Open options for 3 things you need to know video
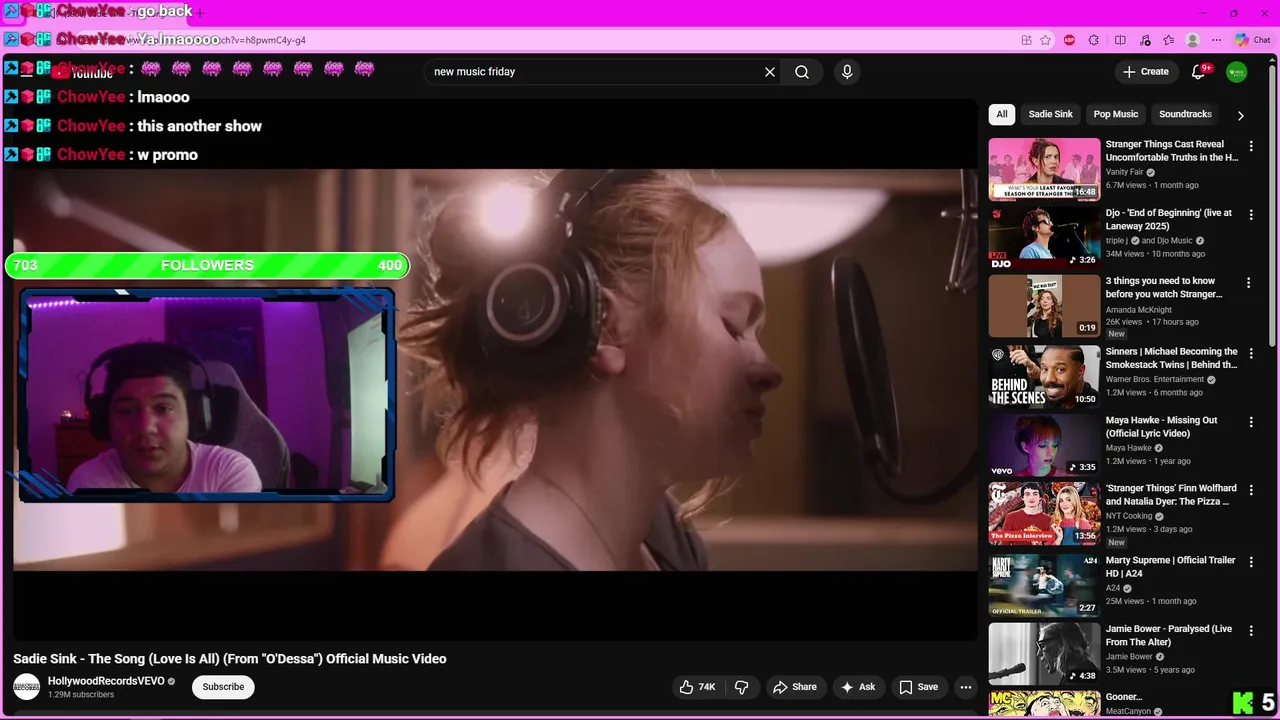 pos(1248,283)
